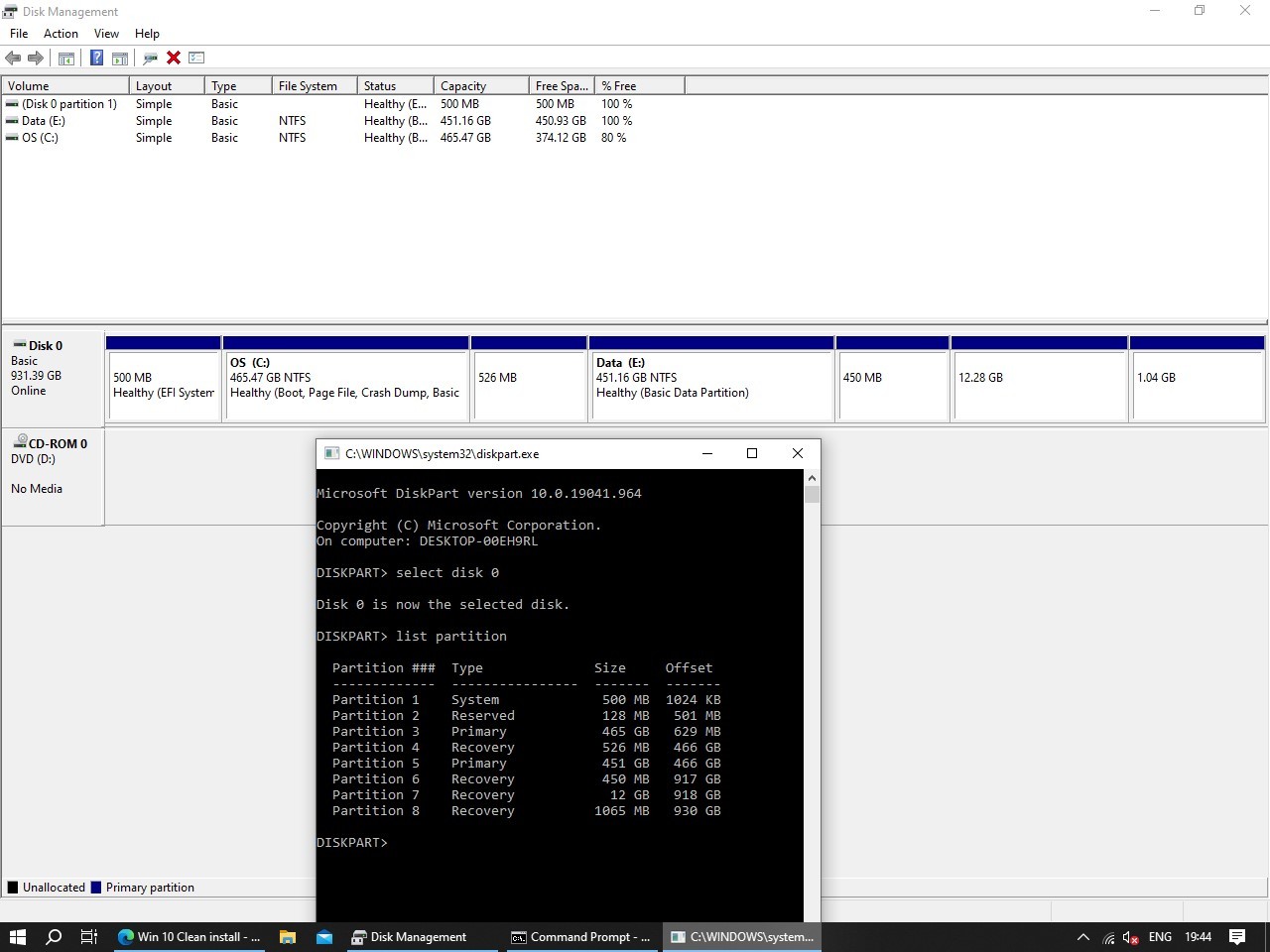Viewport: 1270px width, 952px height.
Task: Open the Properties checklist toolbar icon
Action: point(196,58)
